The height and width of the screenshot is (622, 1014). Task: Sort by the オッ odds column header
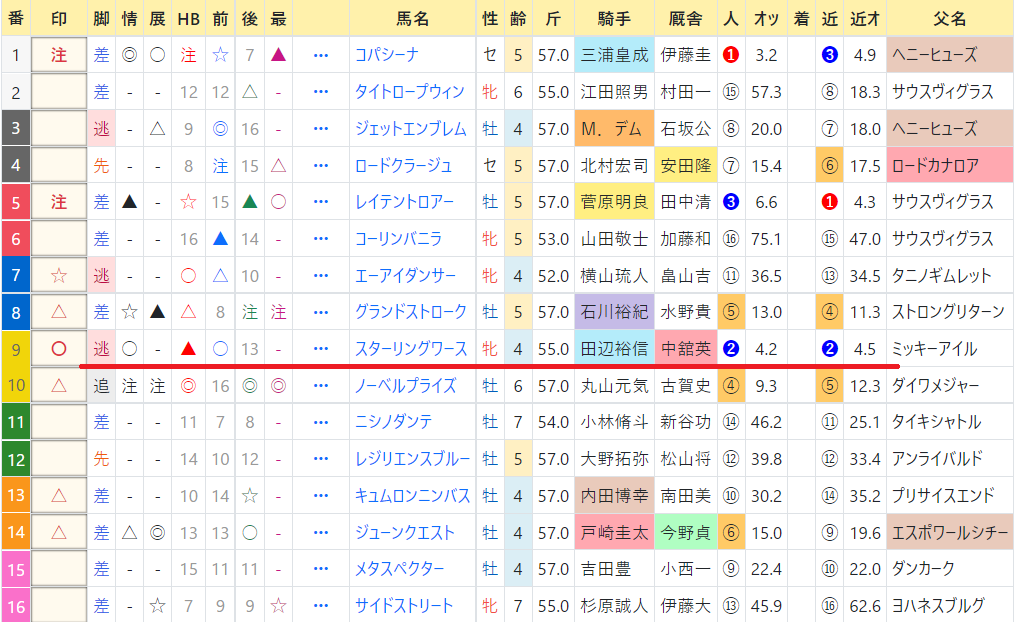pos(766,18)
